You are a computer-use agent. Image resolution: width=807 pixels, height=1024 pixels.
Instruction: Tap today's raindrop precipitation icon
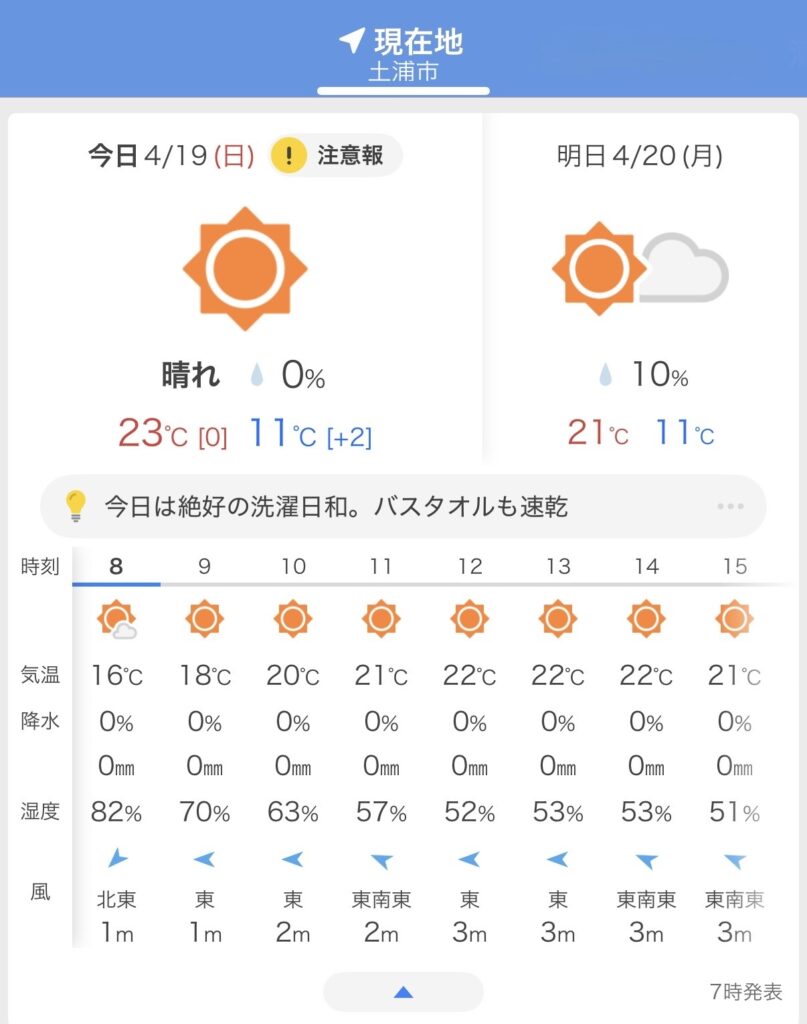click(x=258, y=376)
